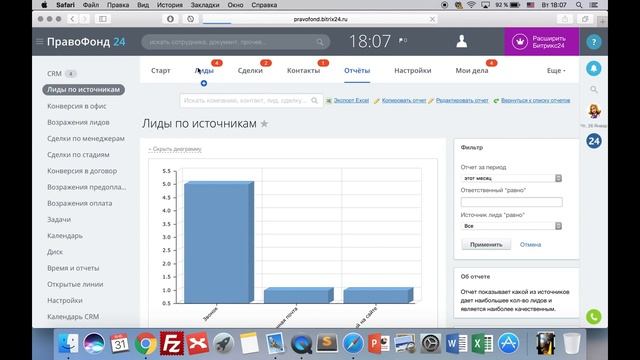Collapse diagram via 'Скрыть диаграмму'
The width and height of the screenshot is (640, 360).
coord(175,149)
